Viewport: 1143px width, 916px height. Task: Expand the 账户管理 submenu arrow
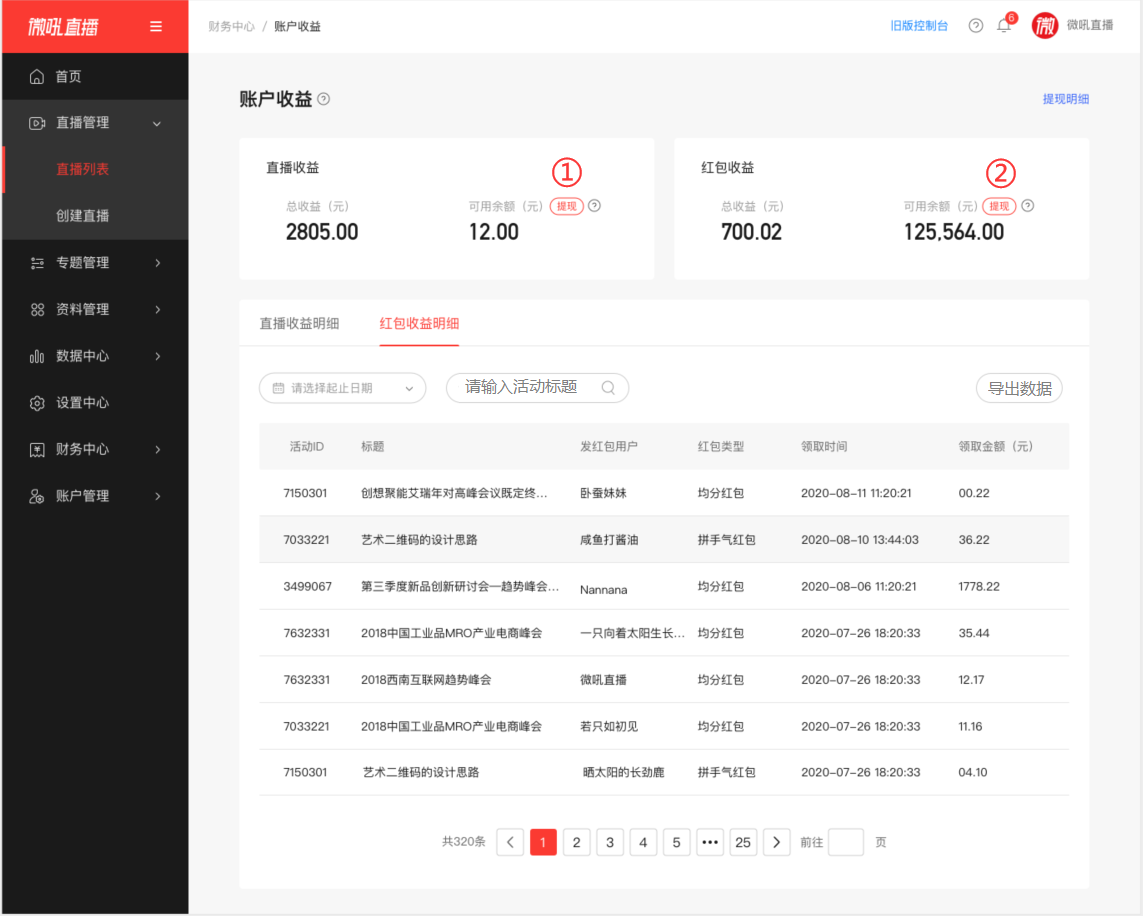click(157, 496)
